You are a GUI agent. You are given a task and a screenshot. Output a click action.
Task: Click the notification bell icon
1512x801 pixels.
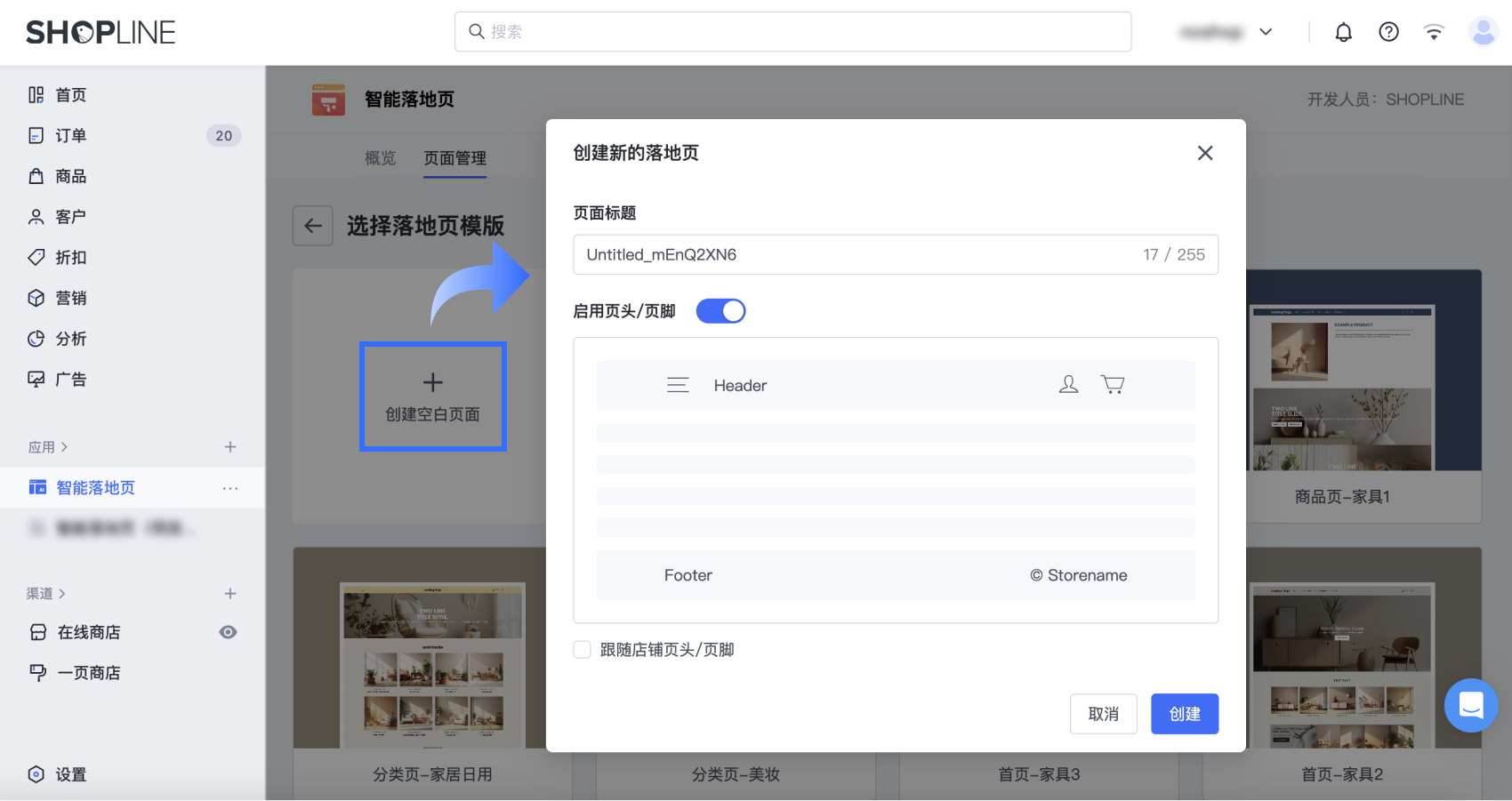1343,33
